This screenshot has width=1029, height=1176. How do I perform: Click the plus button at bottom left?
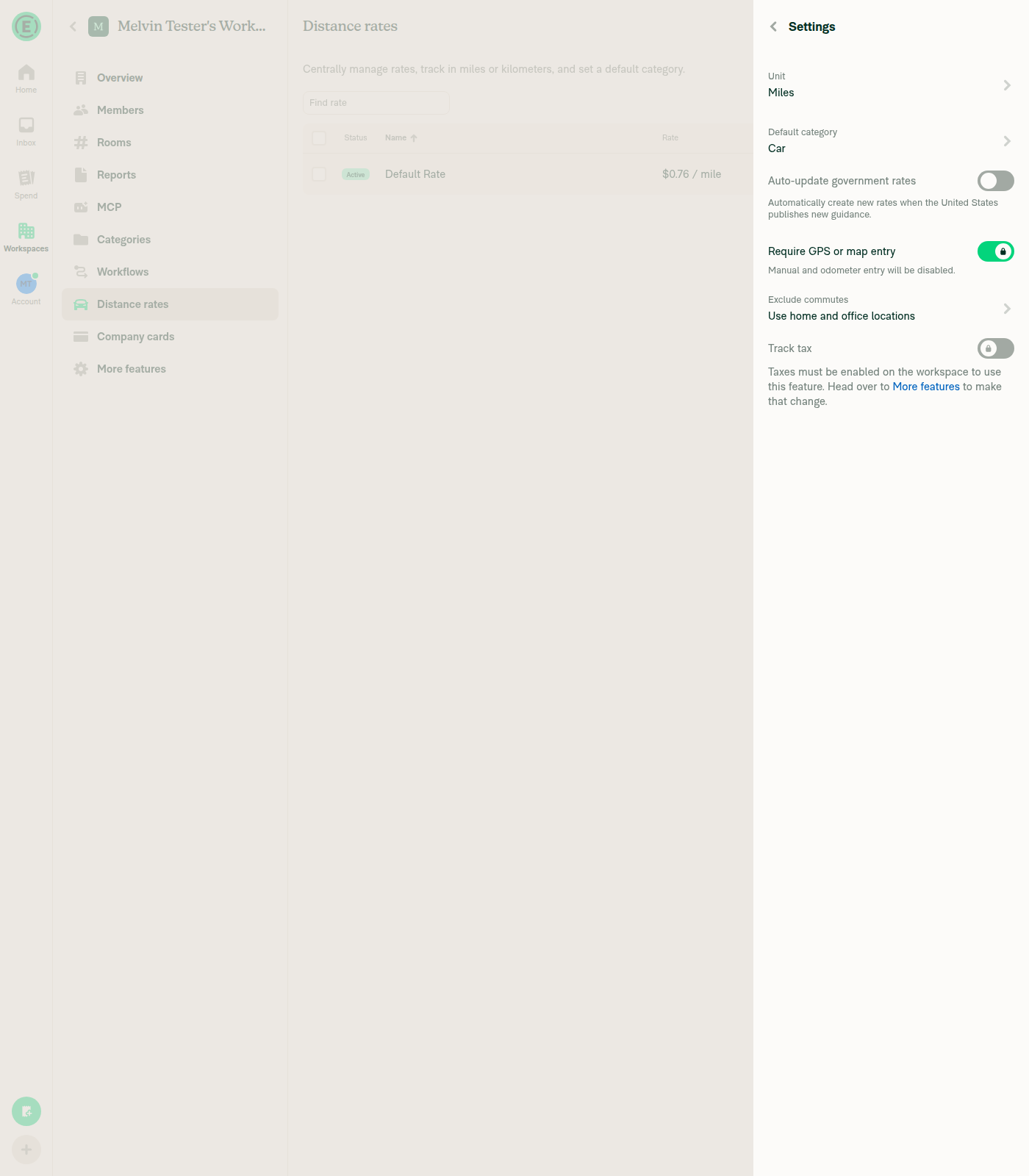pos(26,1150)
